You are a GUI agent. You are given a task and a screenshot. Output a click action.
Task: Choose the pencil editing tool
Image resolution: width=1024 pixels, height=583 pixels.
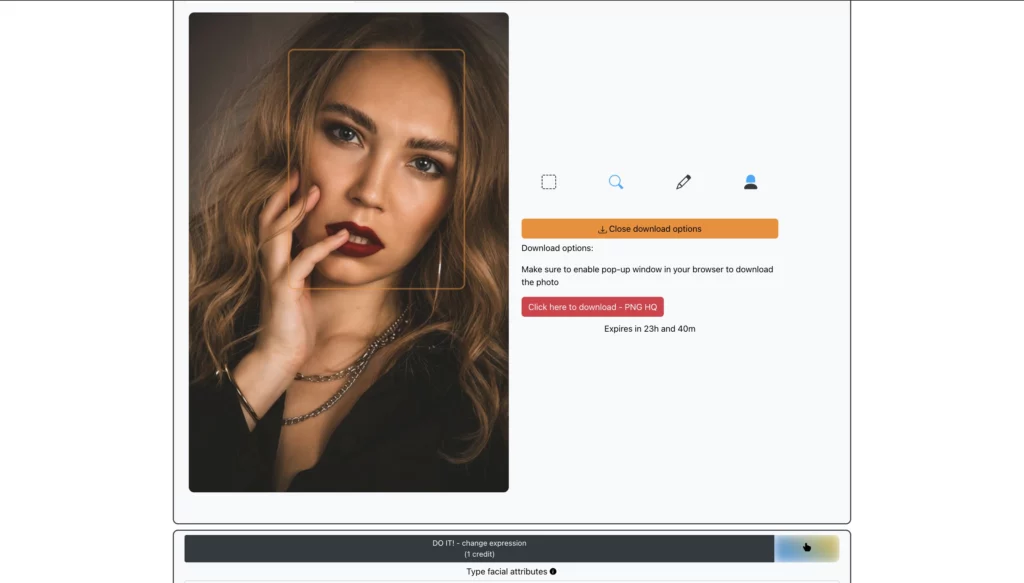coord(683,181)
